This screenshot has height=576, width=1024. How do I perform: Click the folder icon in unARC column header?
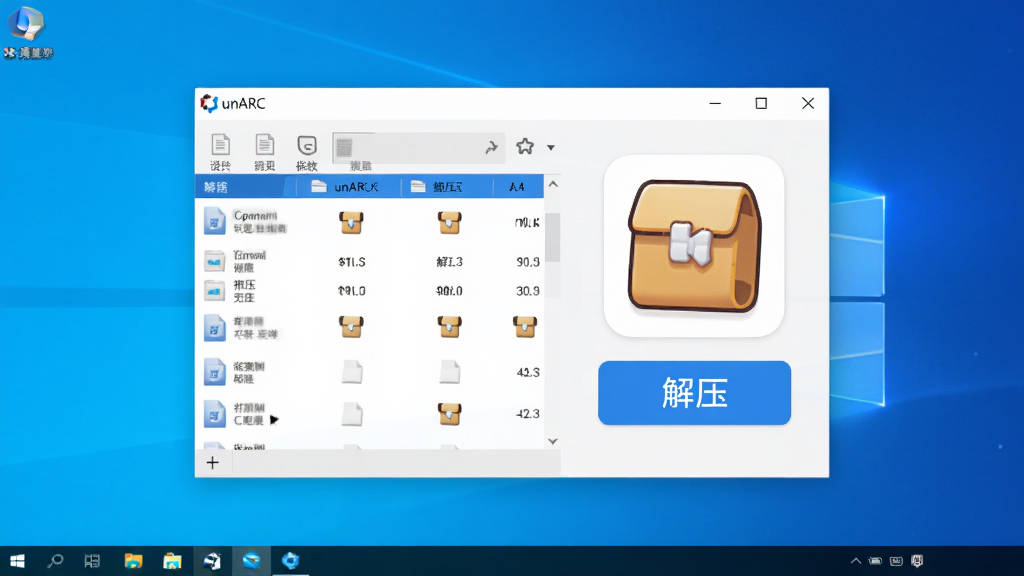point(319,187)
